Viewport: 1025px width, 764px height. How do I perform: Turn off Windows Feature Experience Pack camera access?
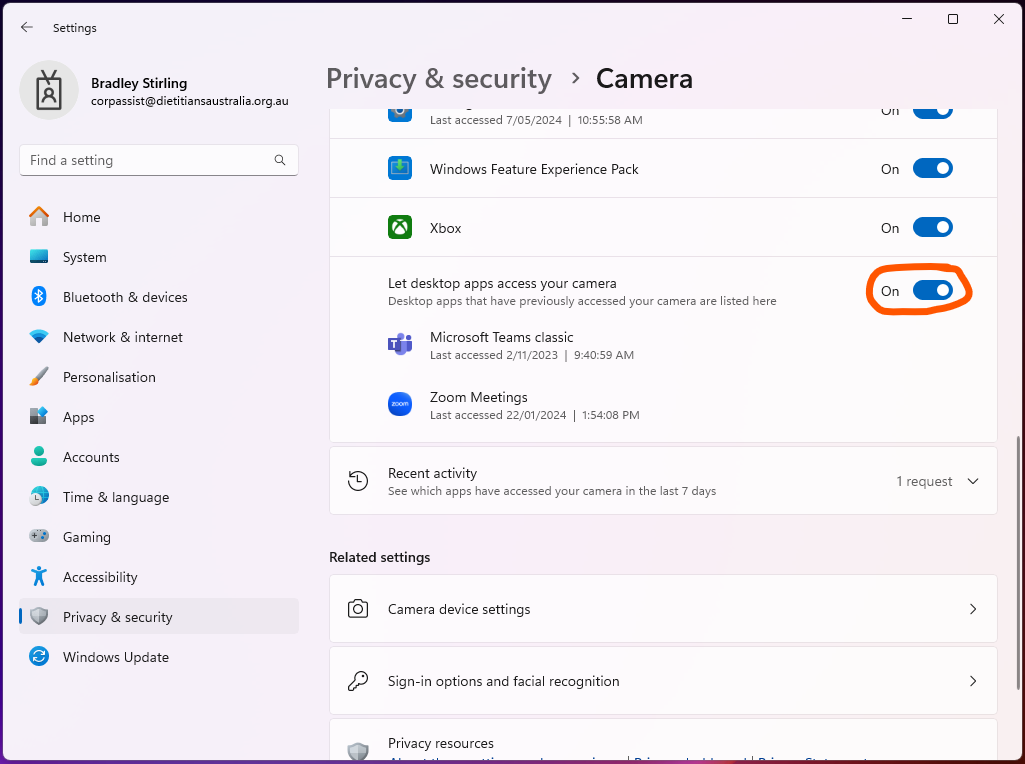(x=932, y=168)
